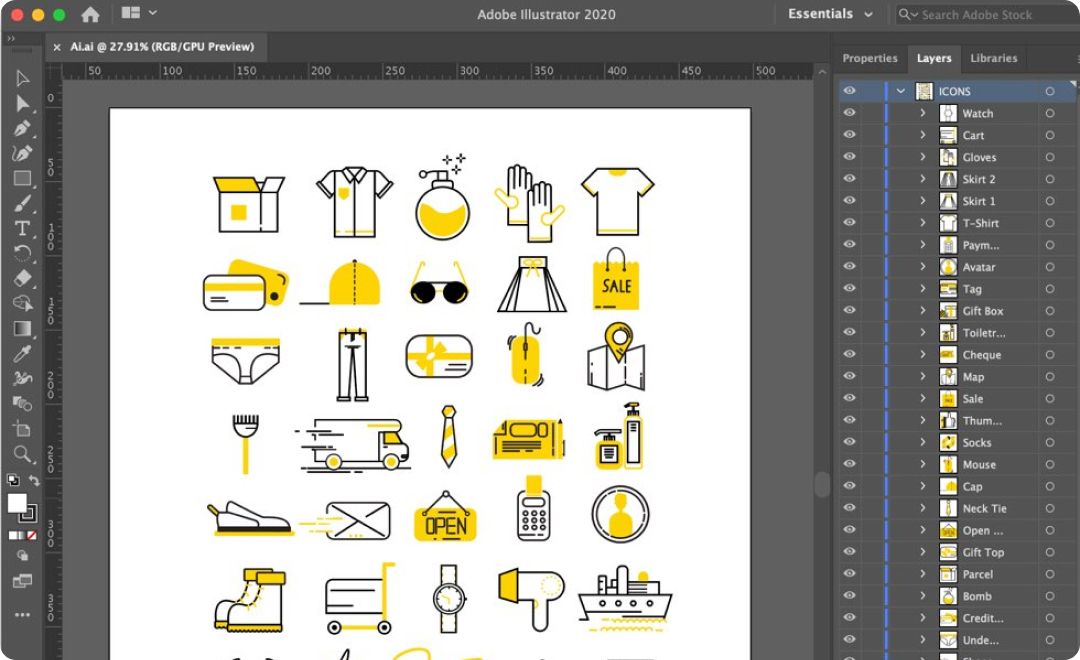Collapse the ICONS layer group

pos(901,91)
